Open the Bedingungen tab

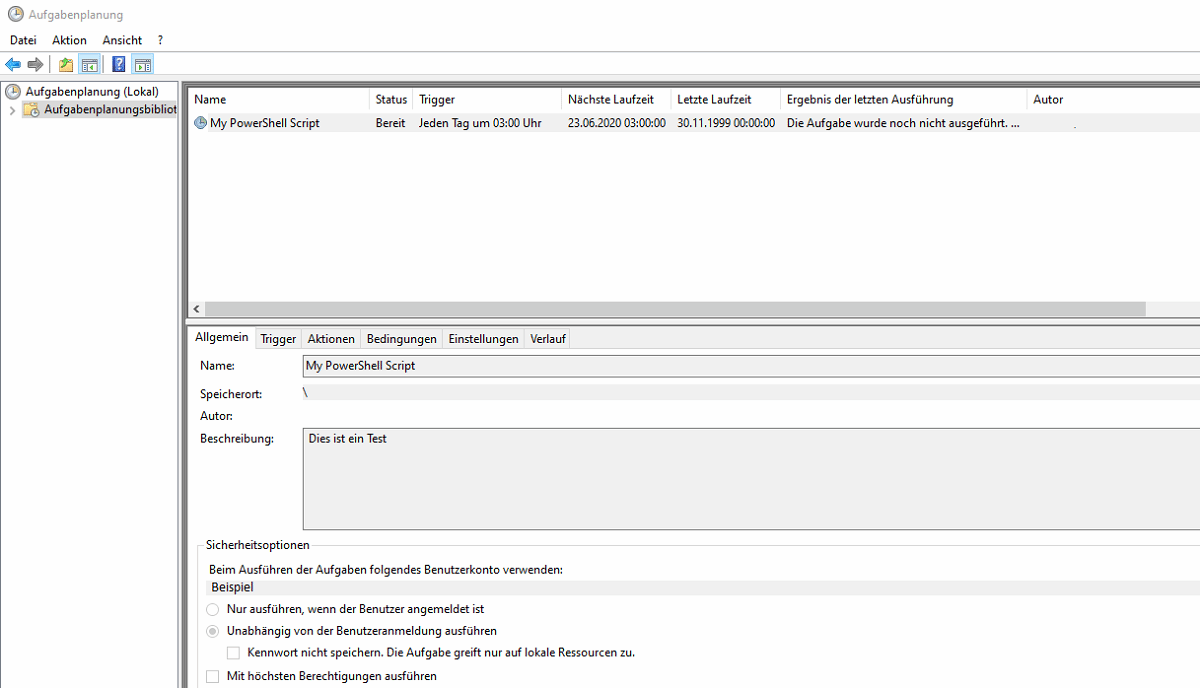point(401,339)
